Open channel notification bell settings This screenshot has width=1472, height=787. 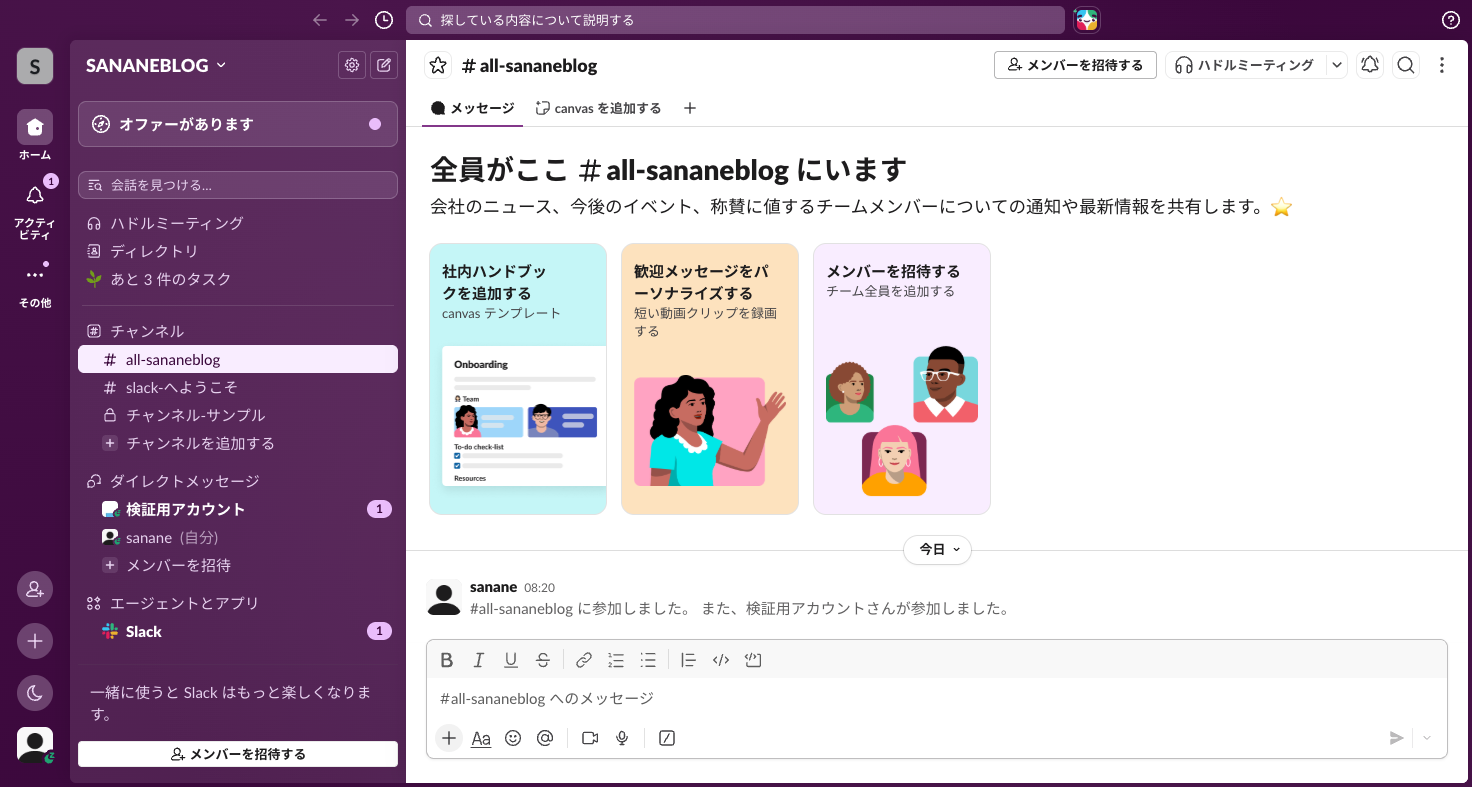point(1370,65)
